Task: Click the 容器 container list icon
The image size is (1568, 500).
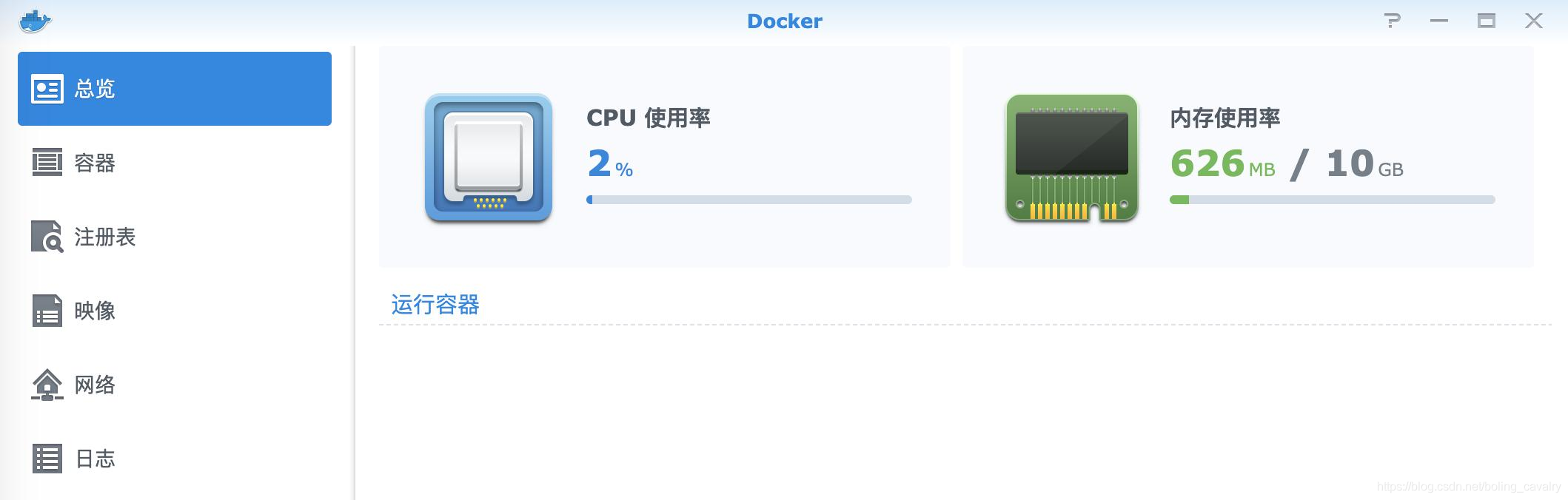Action: (x=47, y=163)
